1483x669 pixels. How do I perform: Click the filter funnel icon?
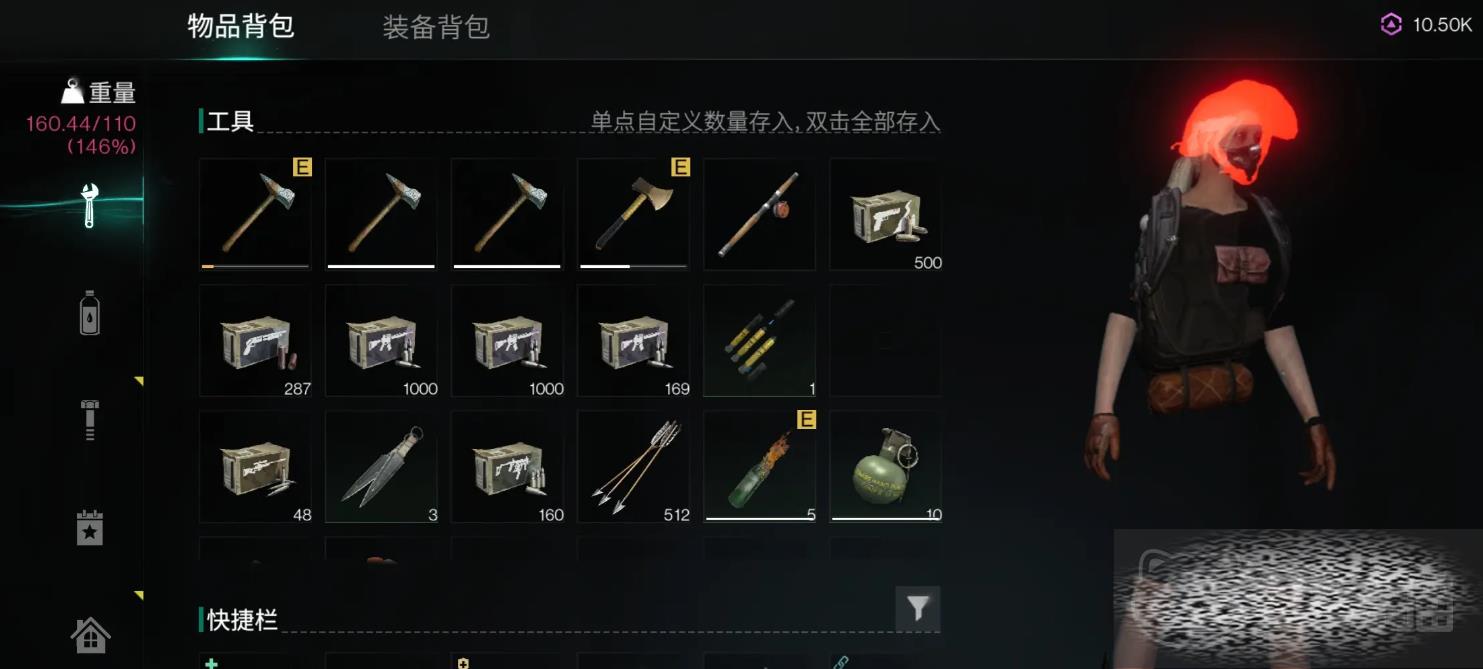coord(917,608)
